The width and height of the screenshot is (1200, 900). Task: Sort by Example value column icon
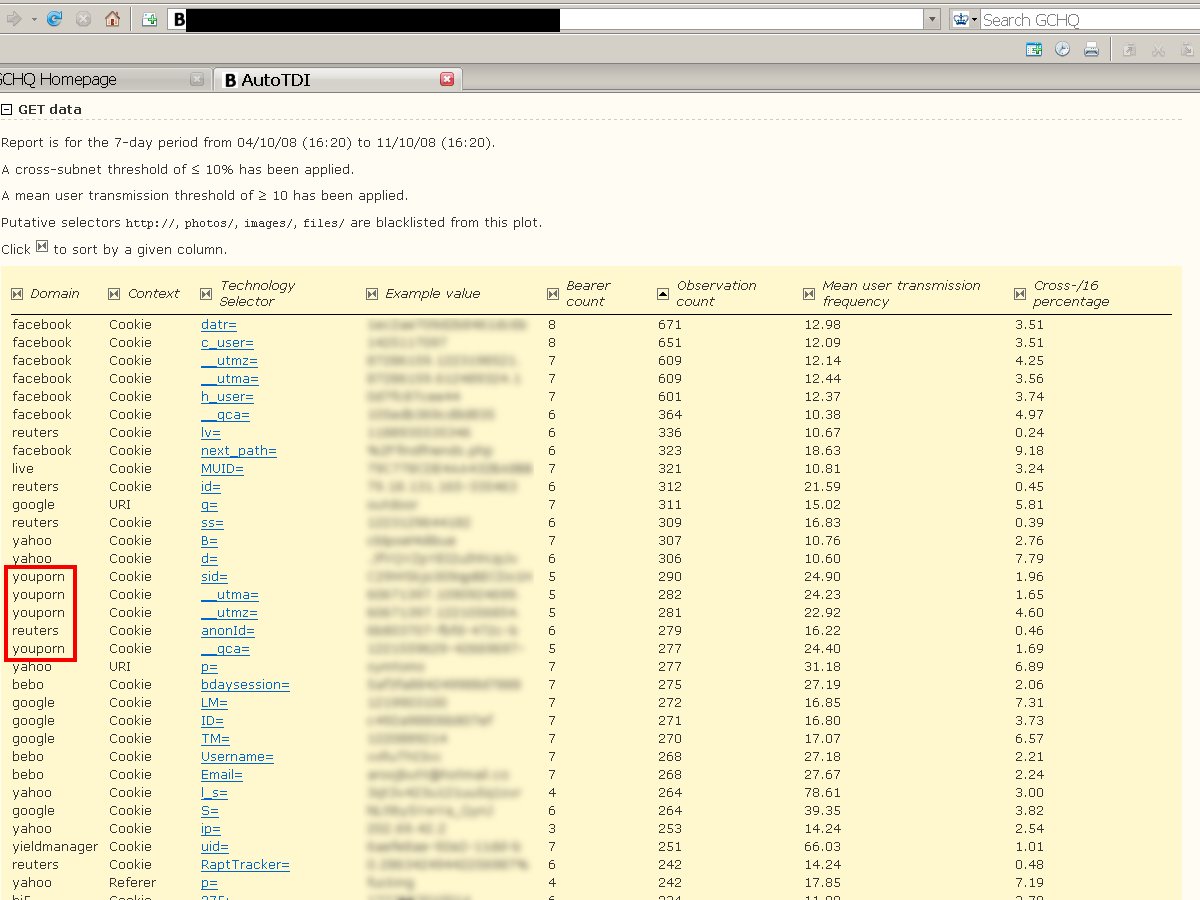[372, 294]
